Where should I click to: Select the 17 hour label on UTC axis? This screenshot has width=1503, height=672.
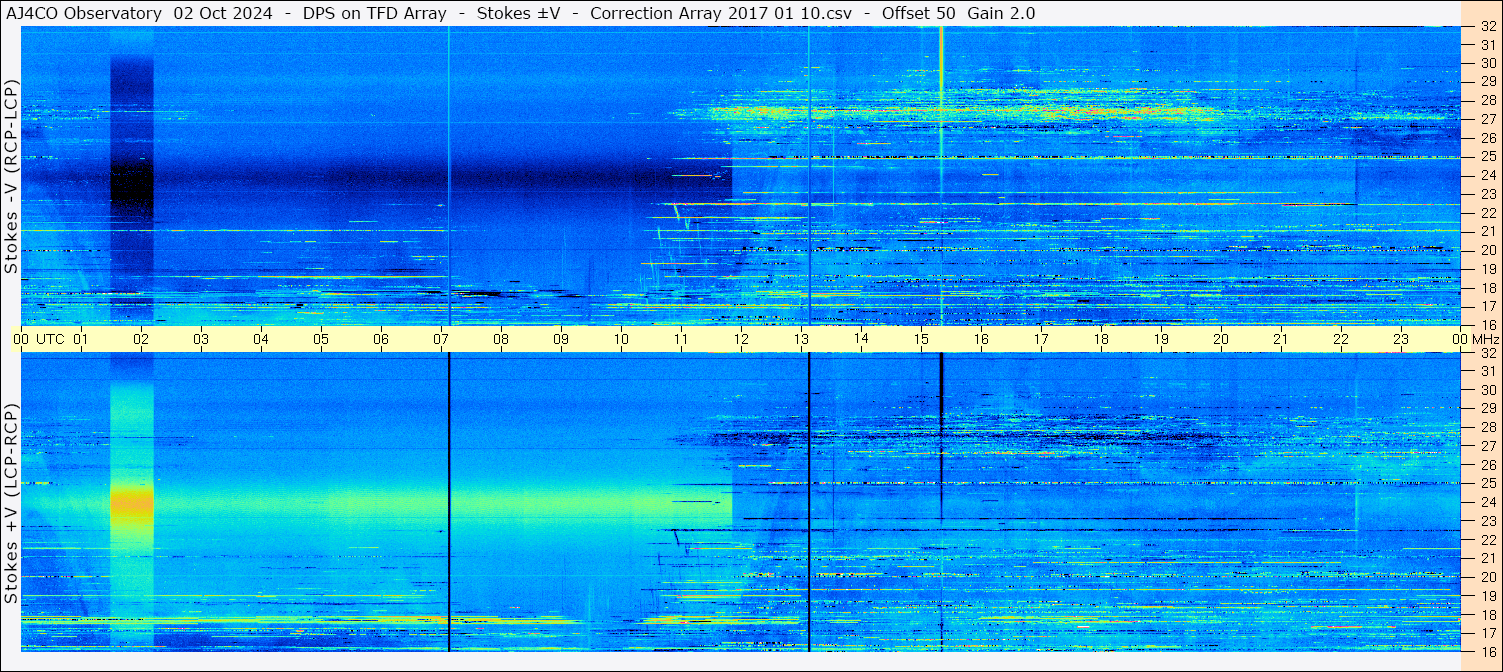click(1041, 339)
